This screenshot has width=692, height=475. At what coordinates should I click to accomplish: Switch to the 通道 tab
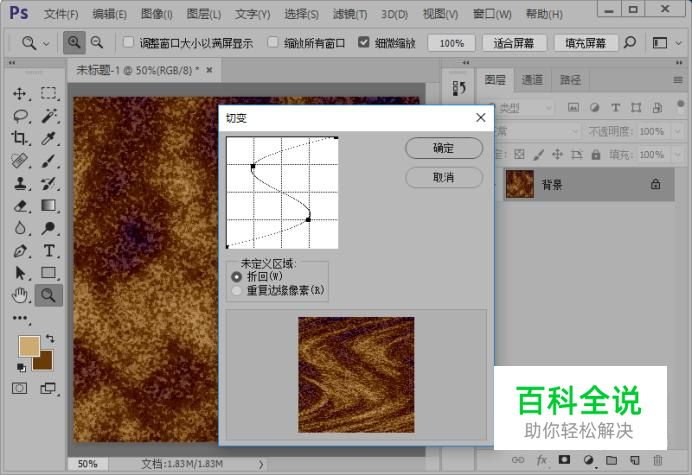(532, 80)
